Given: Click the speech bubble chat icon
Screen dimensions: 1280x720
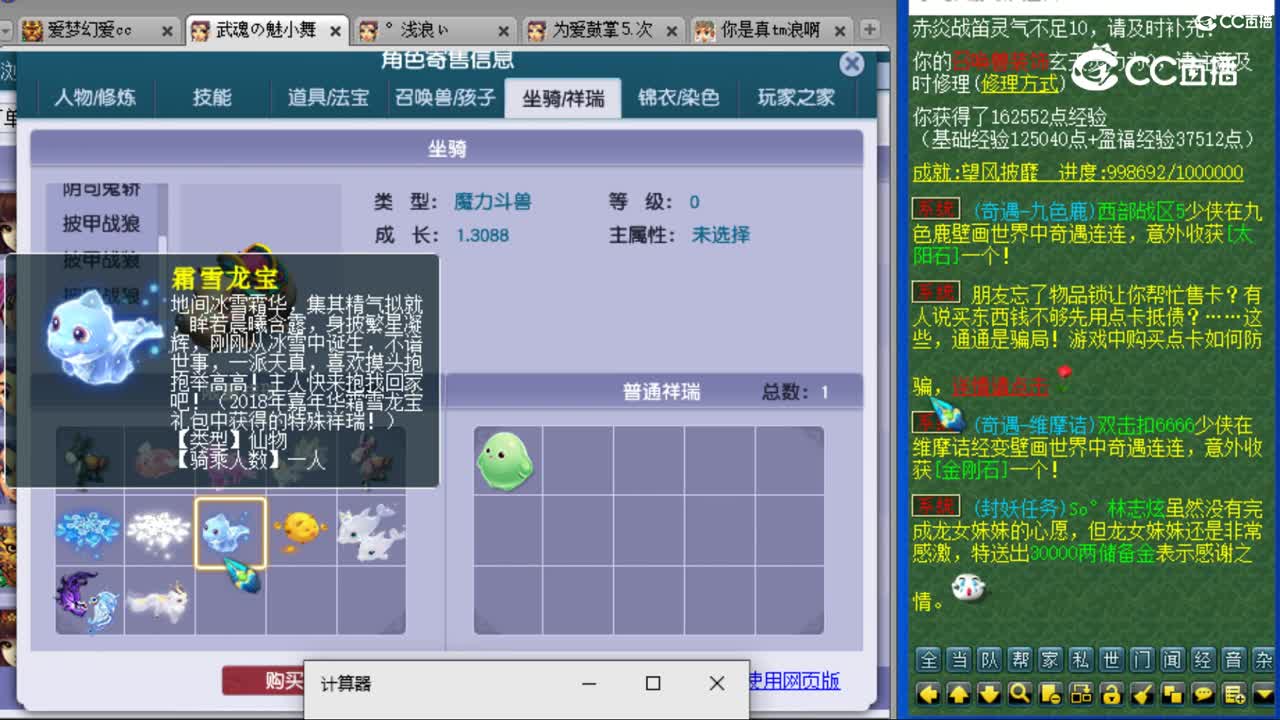Looking at the screenshot, I should coord(1204,693).
